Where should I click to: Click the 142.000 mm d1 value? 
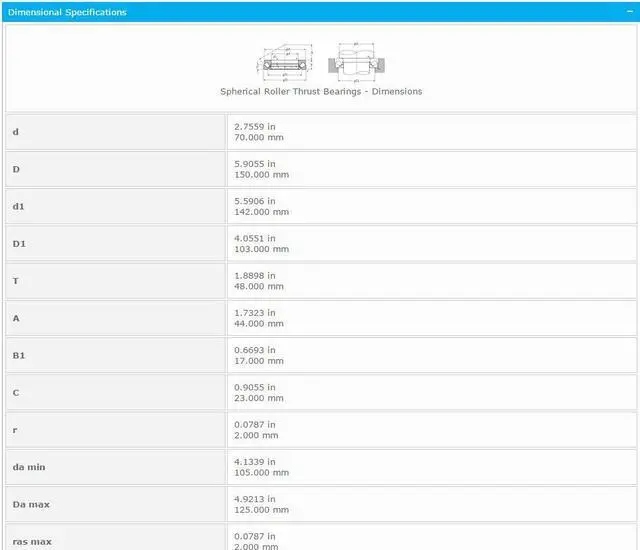[261, 212]
